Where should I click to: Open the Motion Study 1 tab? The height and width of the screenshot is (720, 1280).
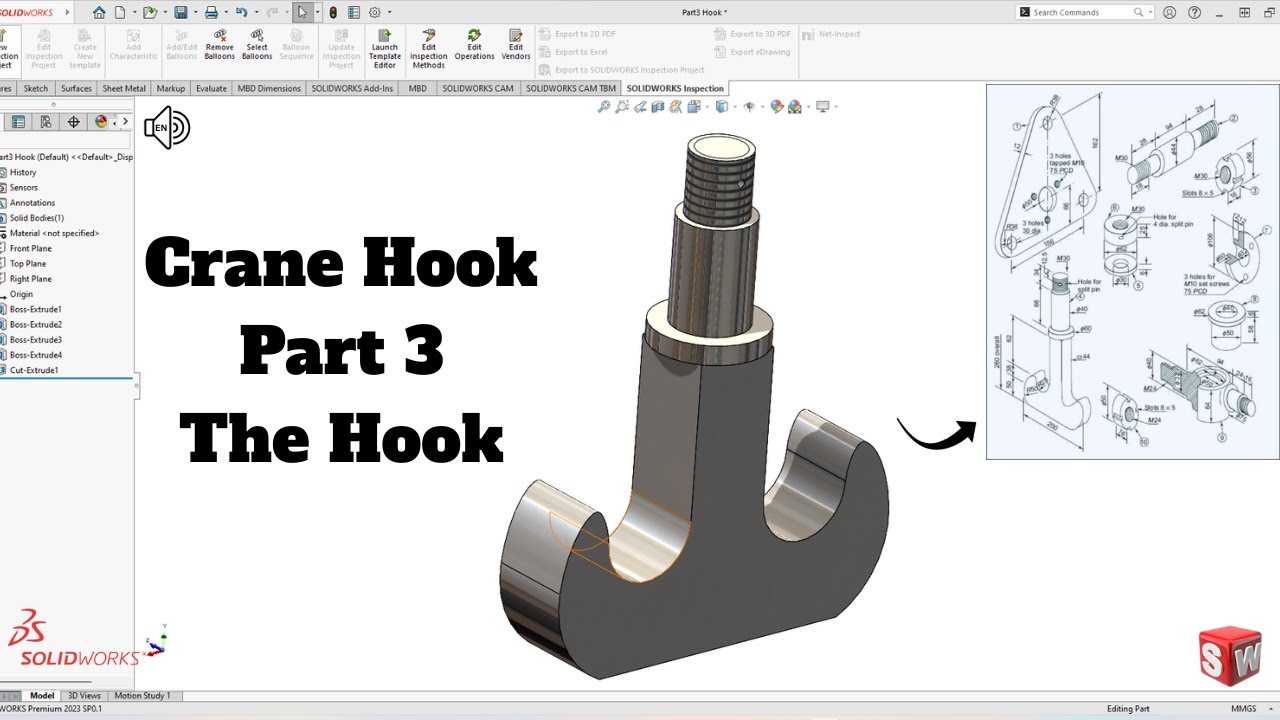pyautogui.click(x=142, y=695)
